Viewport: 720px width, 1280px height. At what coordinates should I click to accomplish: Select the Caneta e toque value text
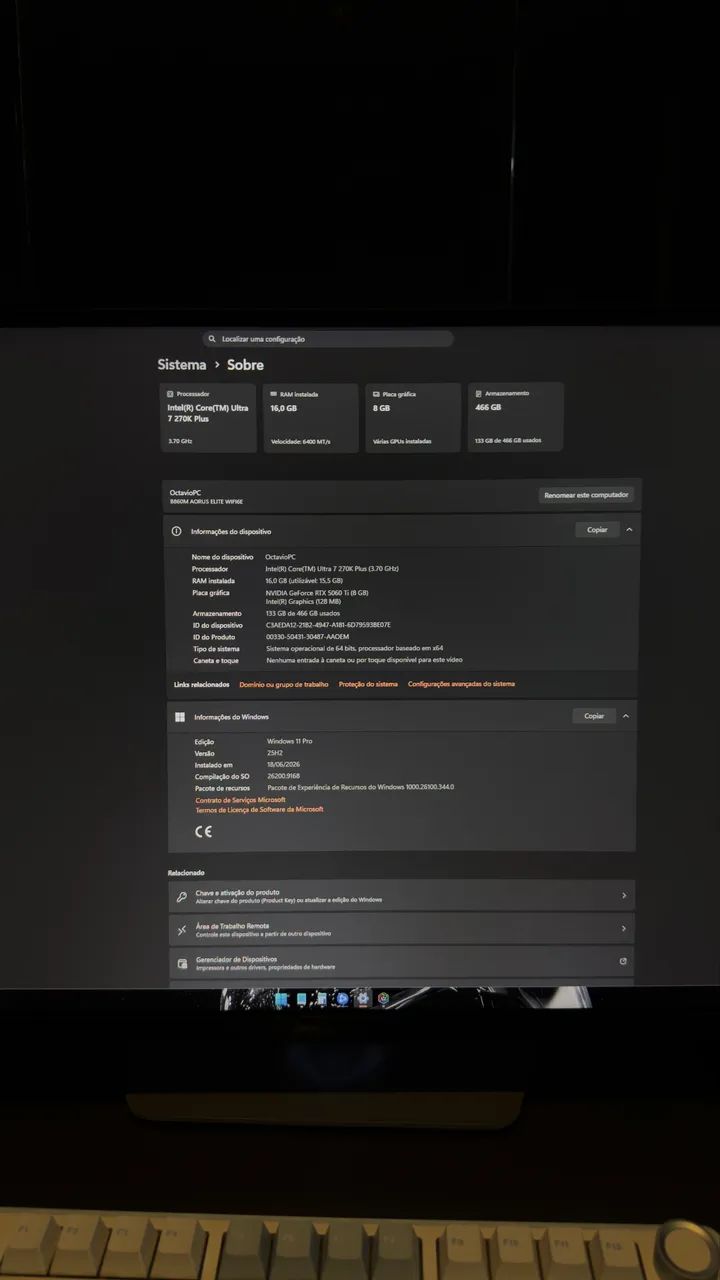click(364, 661)
